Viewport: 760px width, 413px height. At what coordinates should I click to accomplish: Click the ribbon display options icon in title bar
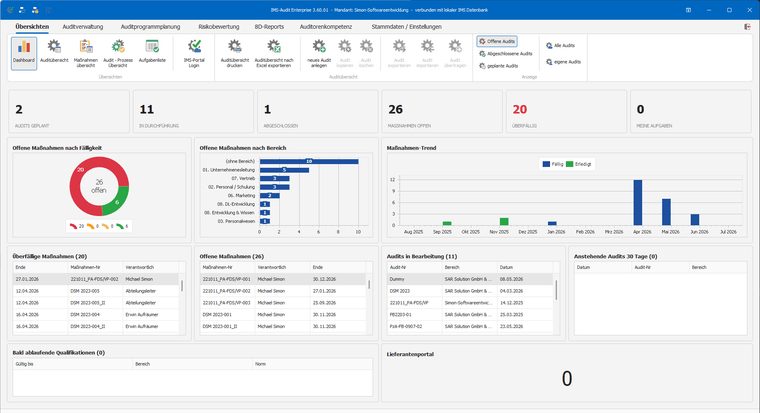point(688,10)
